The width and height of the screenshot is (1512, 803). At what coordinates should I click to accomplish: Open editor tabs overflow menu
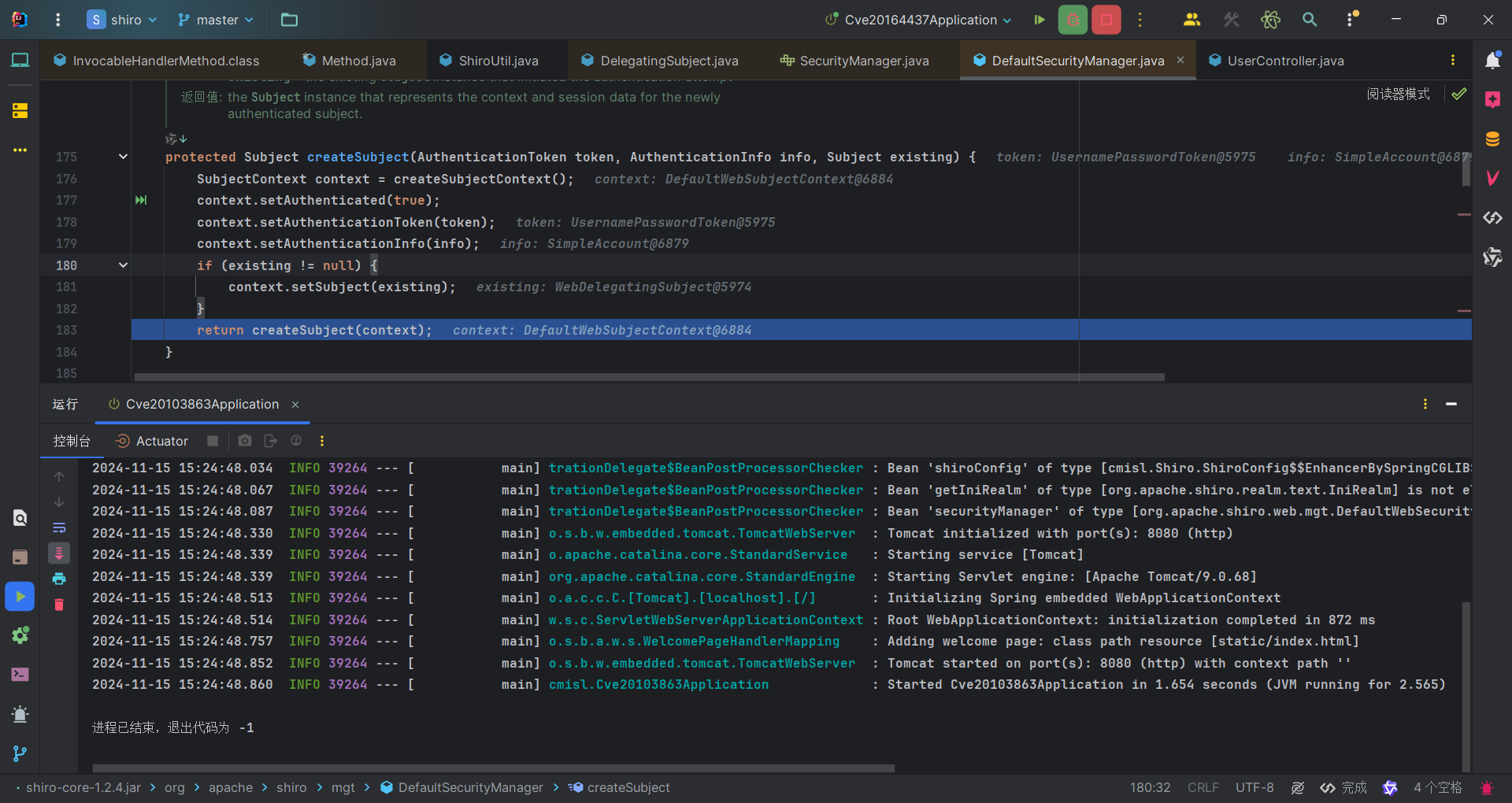click(1453, 60)
